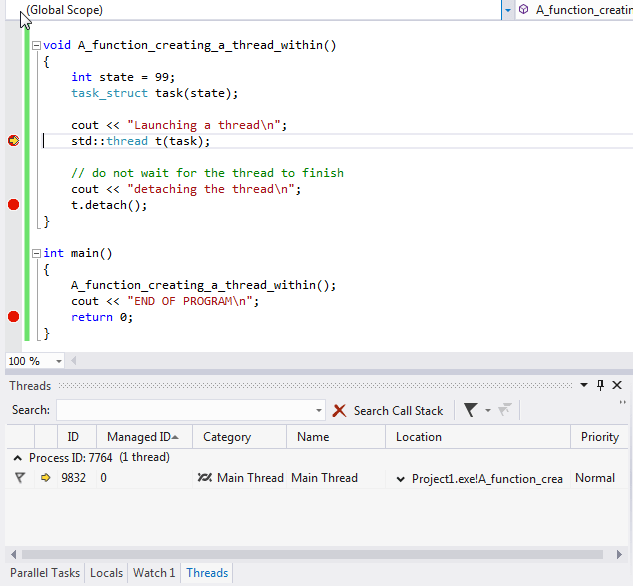Click the A_function_creating member dropdown icon
633x586 pixels.
coord(523,10)
